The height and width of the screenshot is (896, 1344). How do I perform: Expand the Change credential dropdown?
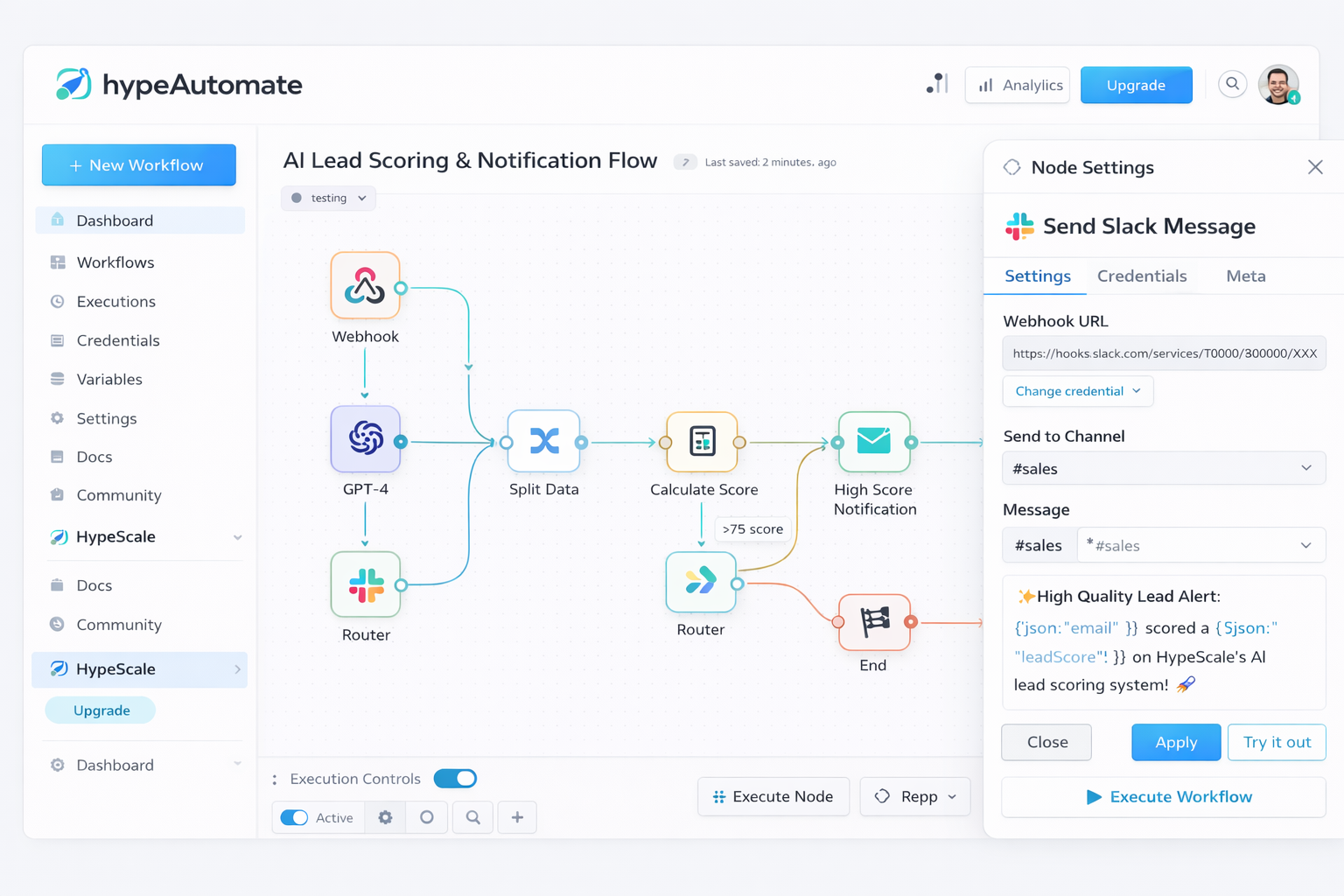pos(1078,391)
